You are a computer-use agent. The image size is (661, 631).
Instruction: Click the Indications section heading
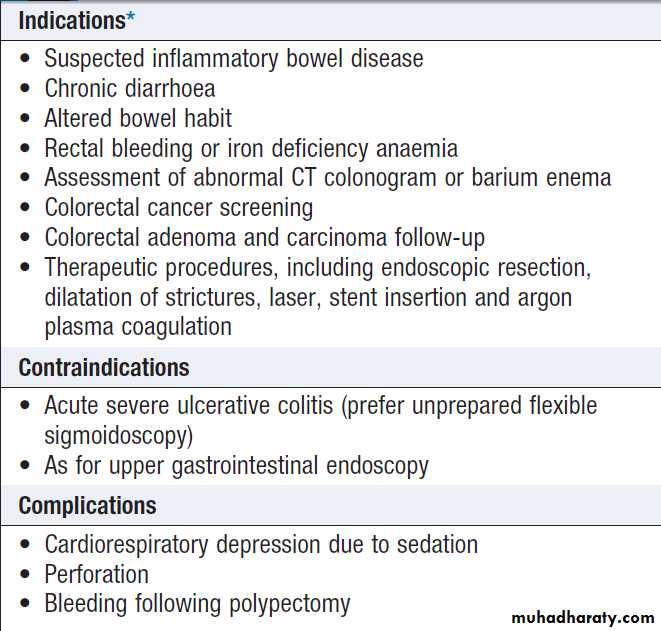[x=71, y=19]
